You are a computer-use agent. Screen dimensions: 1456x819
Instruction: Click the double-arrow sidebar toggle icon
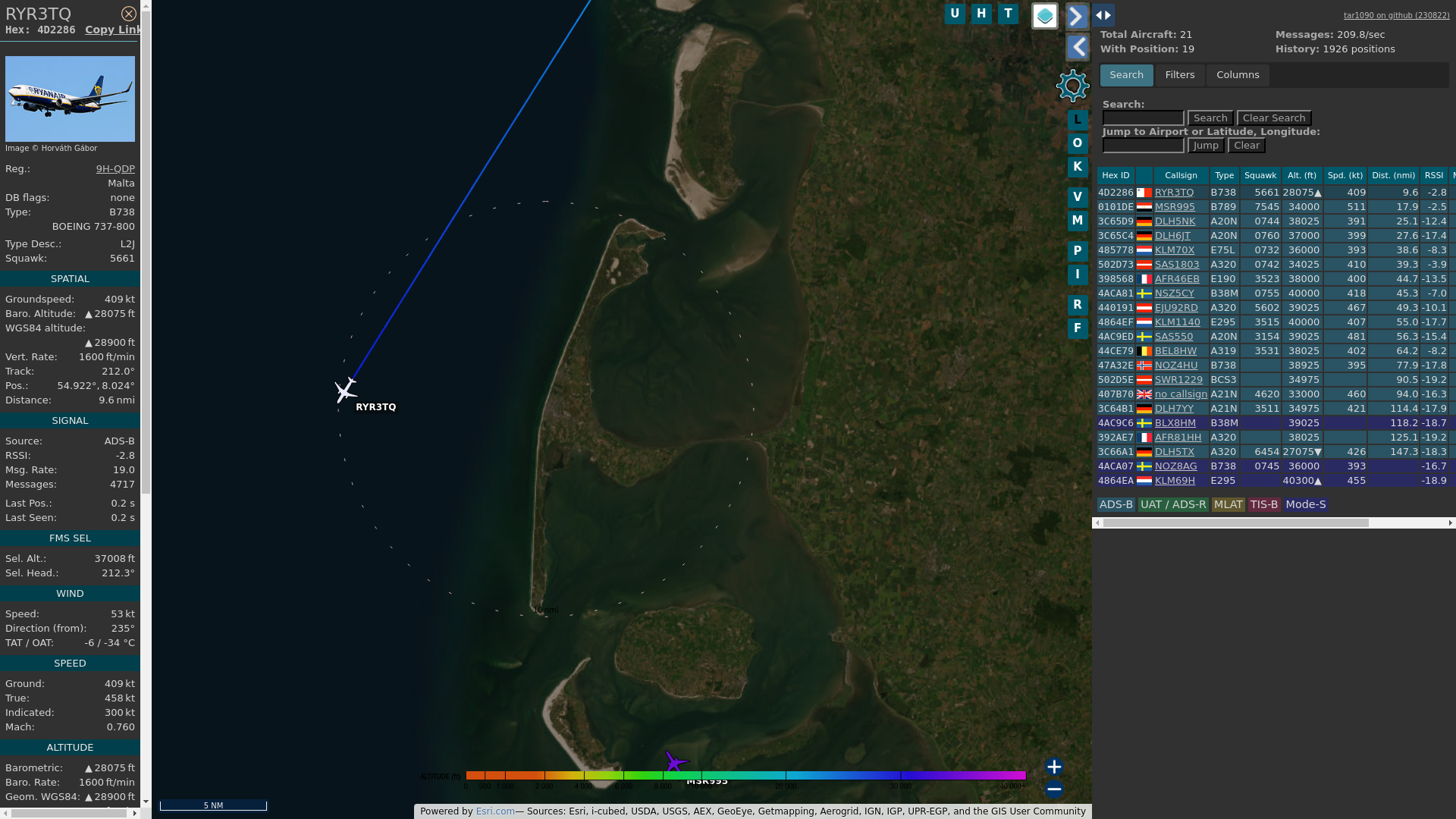pos(1103,15)
